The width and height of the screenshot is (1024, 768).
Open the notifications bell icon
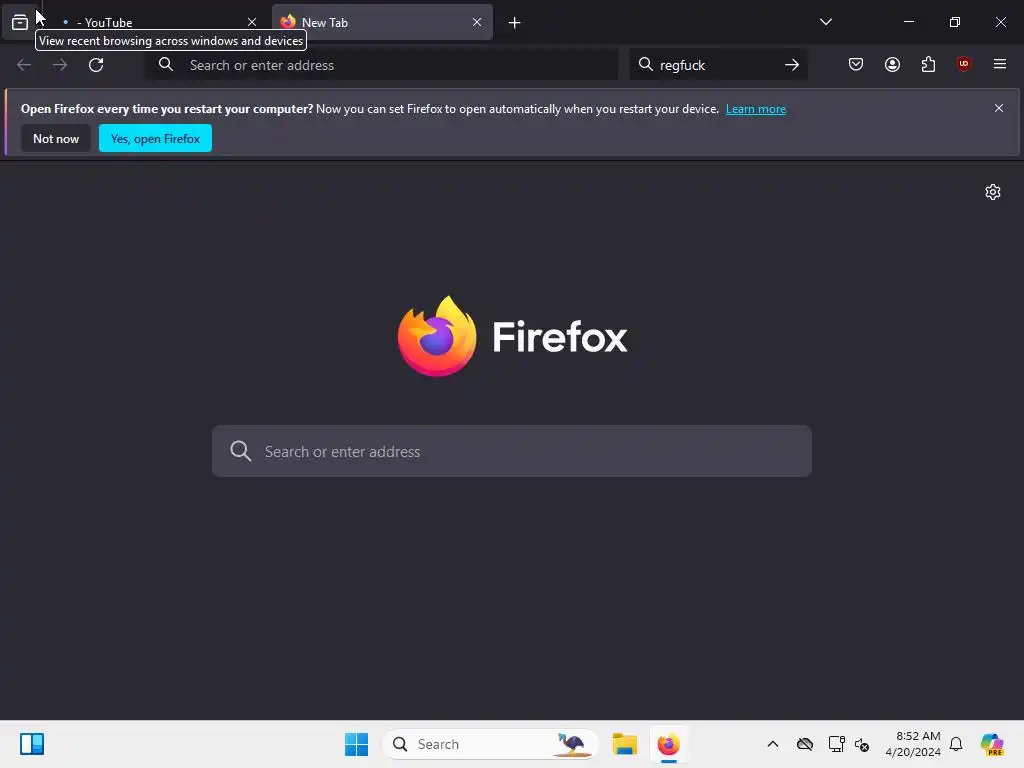[x=956, y=744]
